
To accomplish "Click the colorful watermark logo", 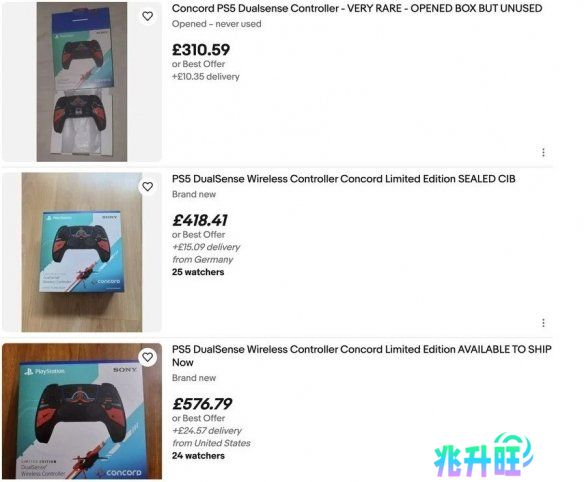I will [483, 455].
